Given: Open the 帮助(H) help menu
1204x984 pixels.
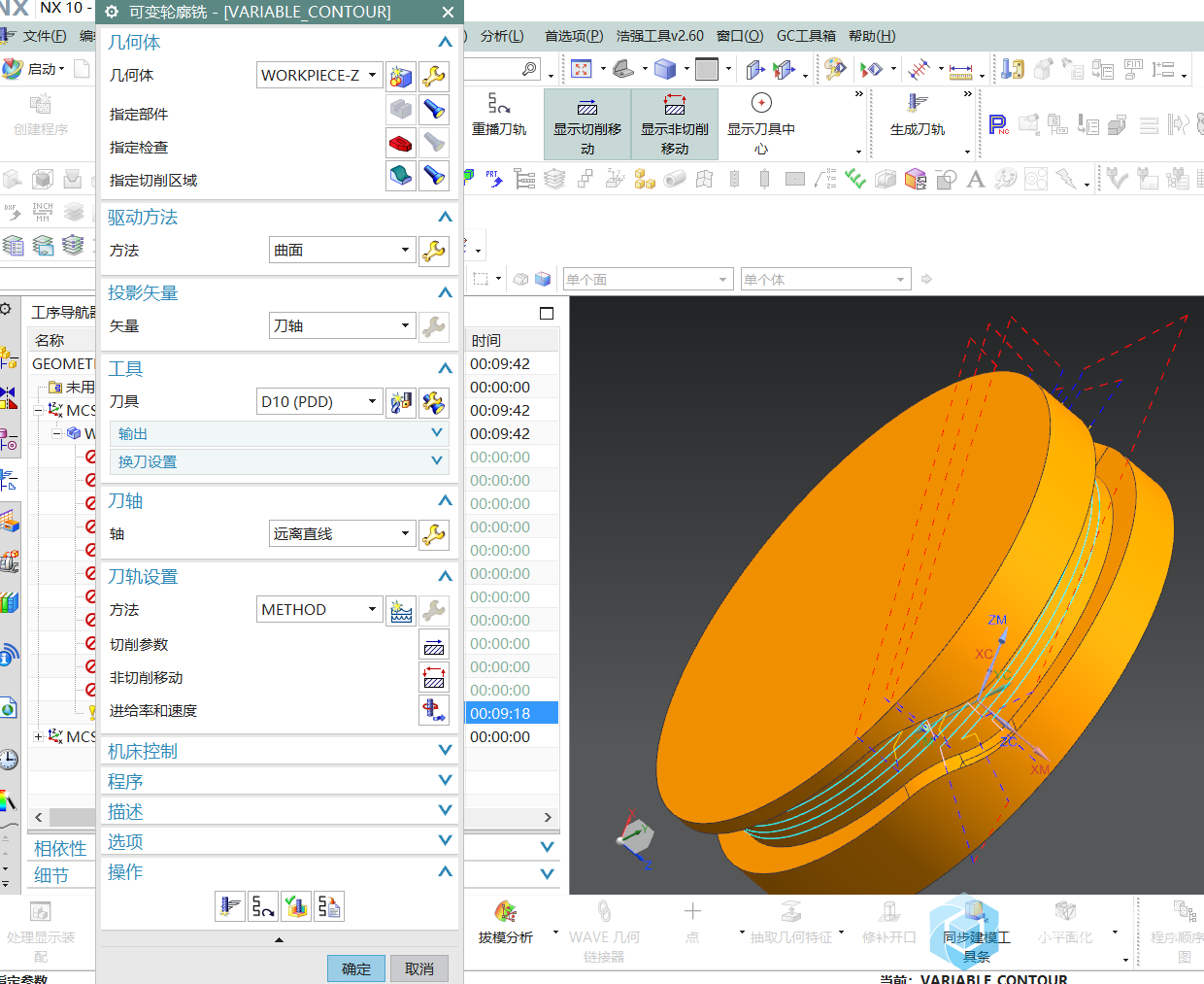Looking at the screenshot, I should [872, 36].
